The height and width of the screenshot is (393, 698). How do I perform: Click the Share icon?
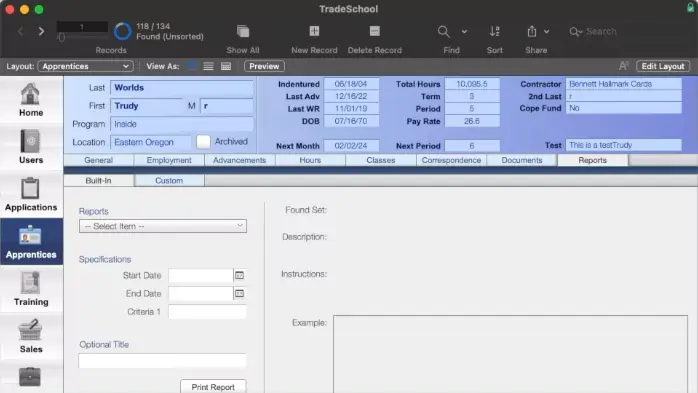click(532, 31)
